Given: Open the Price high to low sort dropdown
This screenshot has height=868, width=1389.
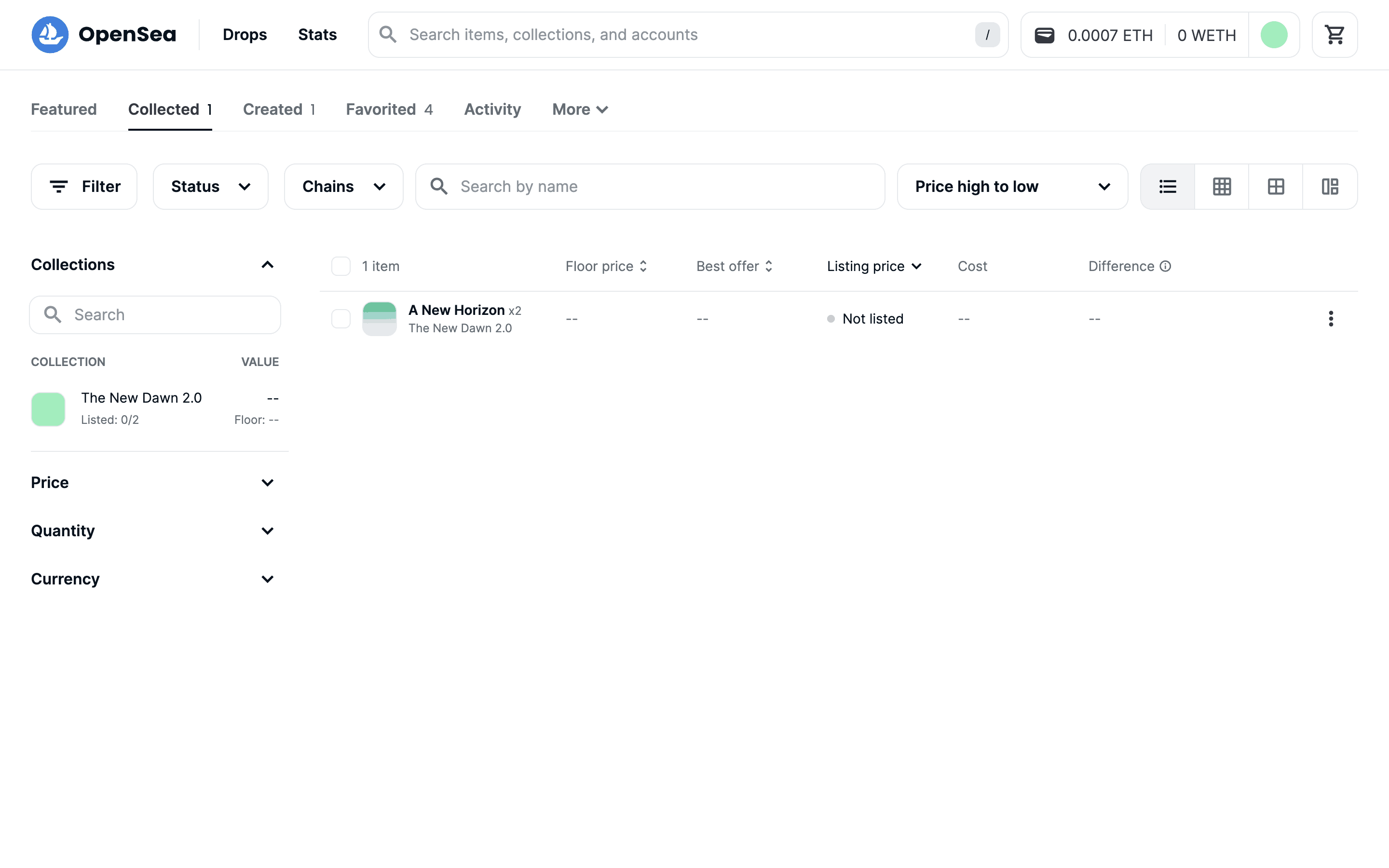Looking at the screenshot, I should point(1012,187).
